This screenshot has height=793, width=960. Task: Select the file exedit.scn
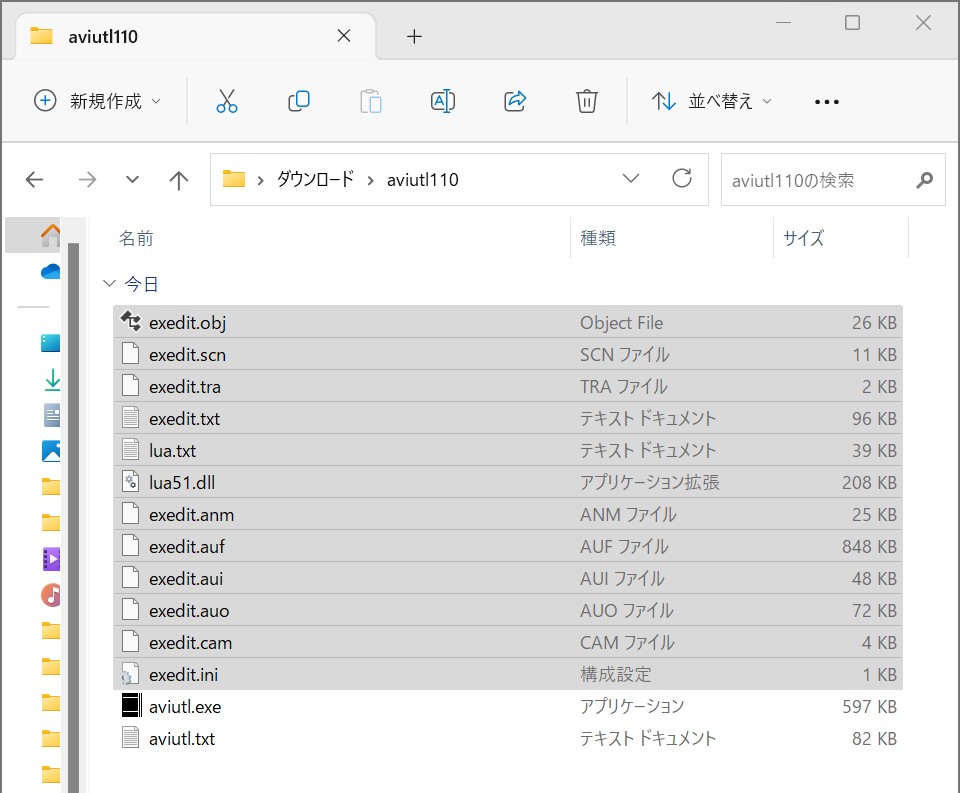[x=508, y=355]
